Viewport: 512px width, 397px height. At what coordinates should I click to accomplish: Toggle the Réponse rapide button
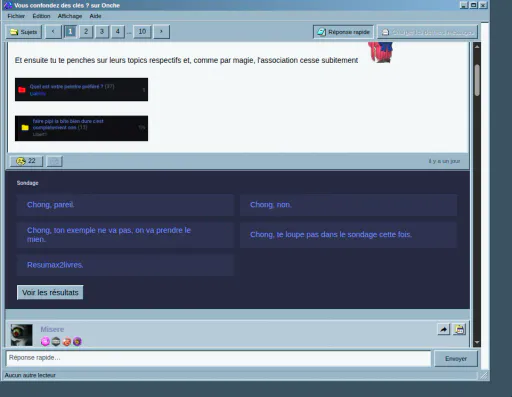[343, 32]
